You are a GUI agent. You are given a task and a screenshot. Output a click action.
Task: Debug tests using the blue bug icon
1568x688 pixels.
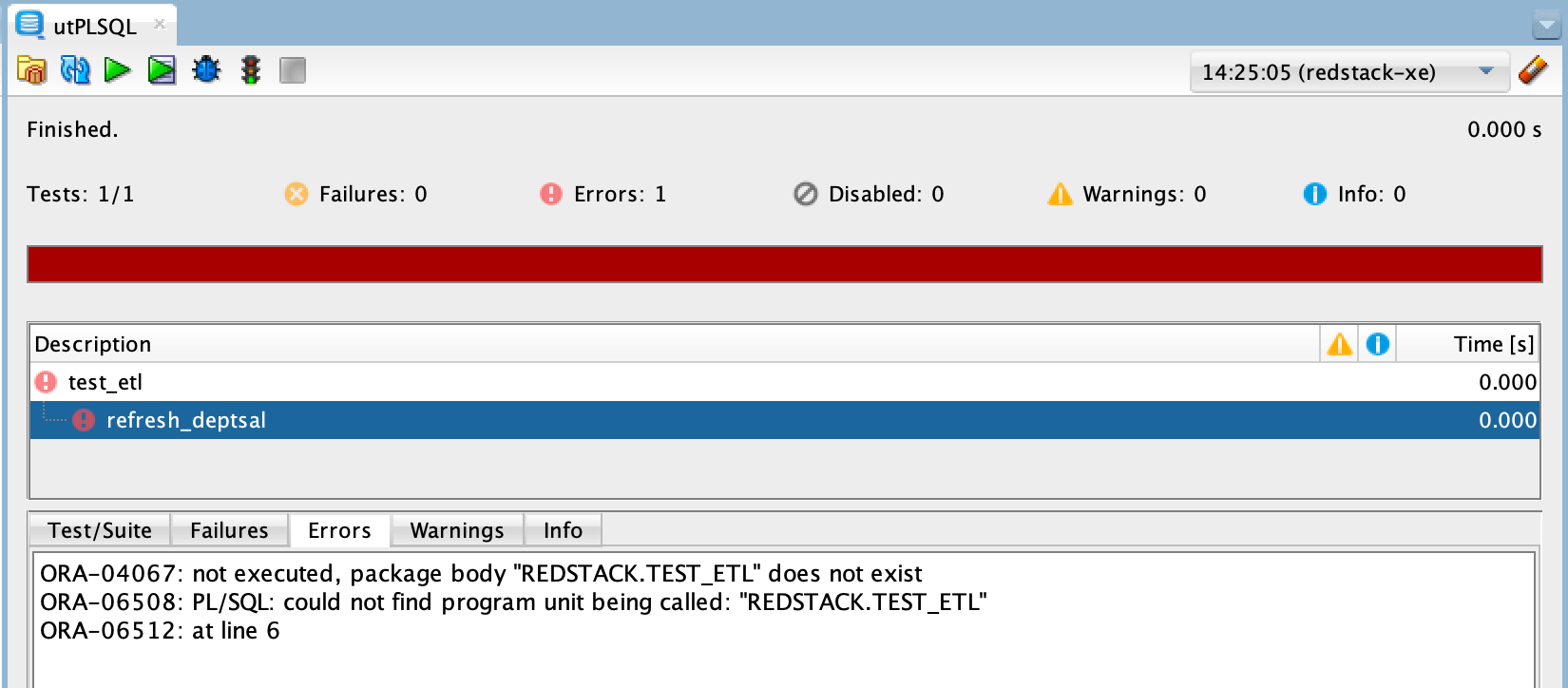[206, 70]
